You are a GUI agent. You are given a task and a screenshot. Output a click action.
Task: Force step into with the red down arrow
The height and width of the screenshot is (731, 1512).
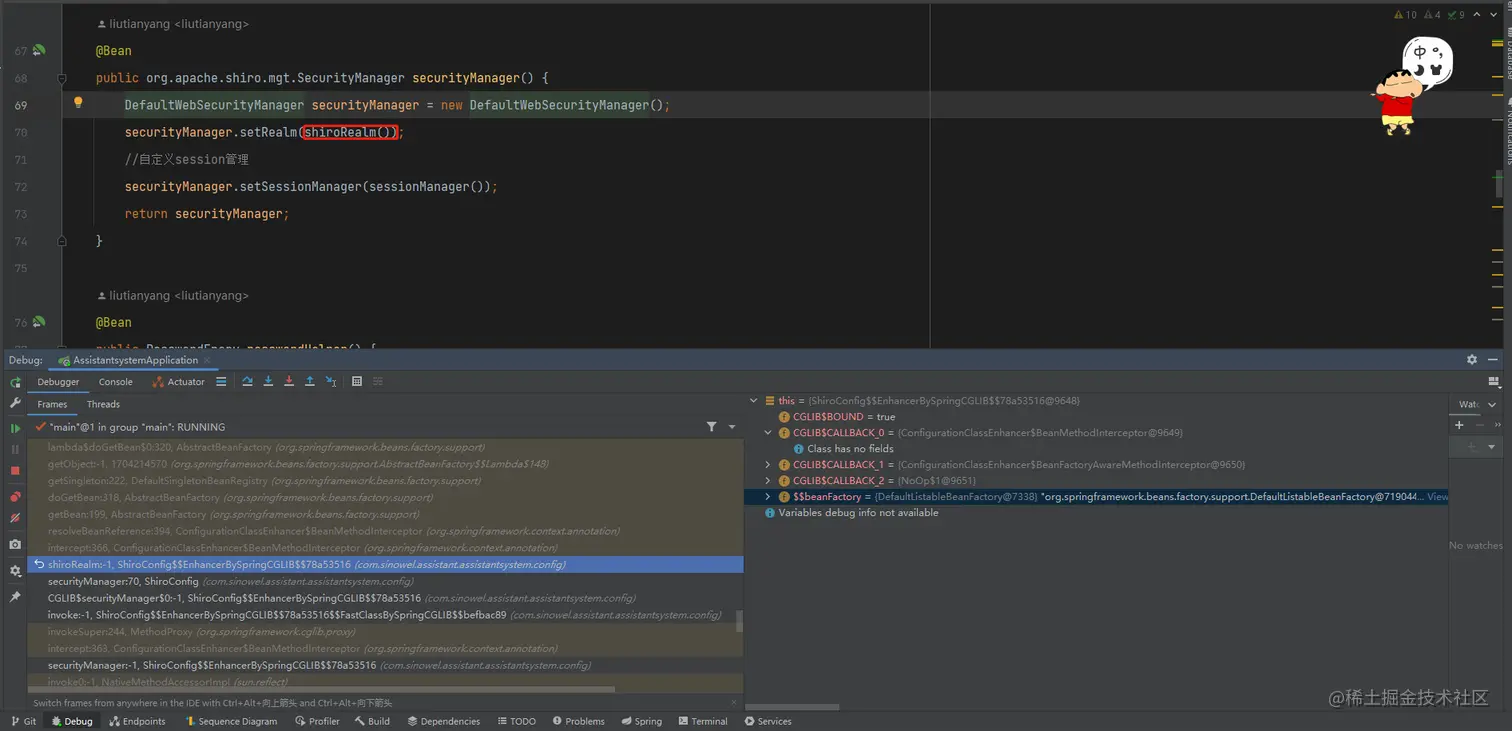pos(289,381)
